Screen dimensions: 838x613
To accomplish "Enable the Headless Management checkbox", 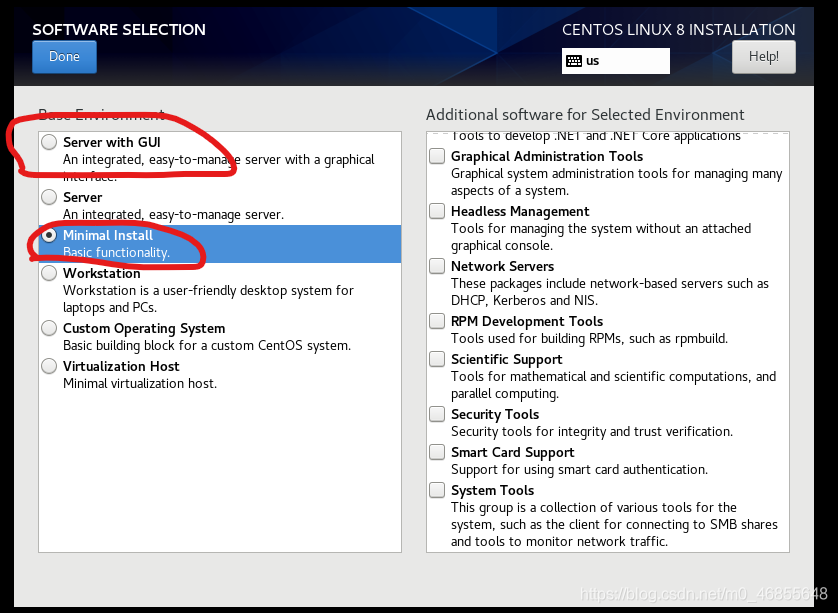I will (x=437, y=211).
